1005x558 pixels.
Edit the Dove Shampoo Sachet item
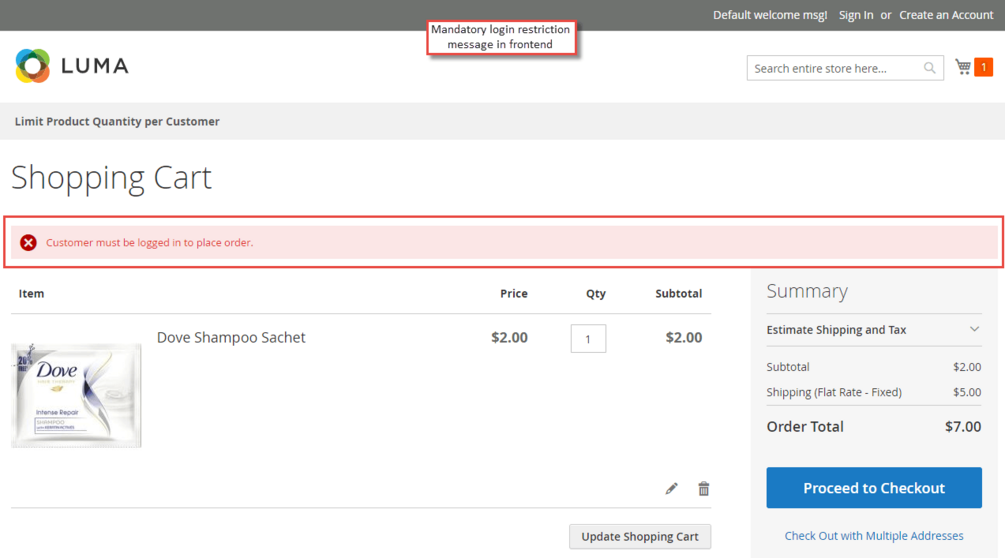(671, 489)
